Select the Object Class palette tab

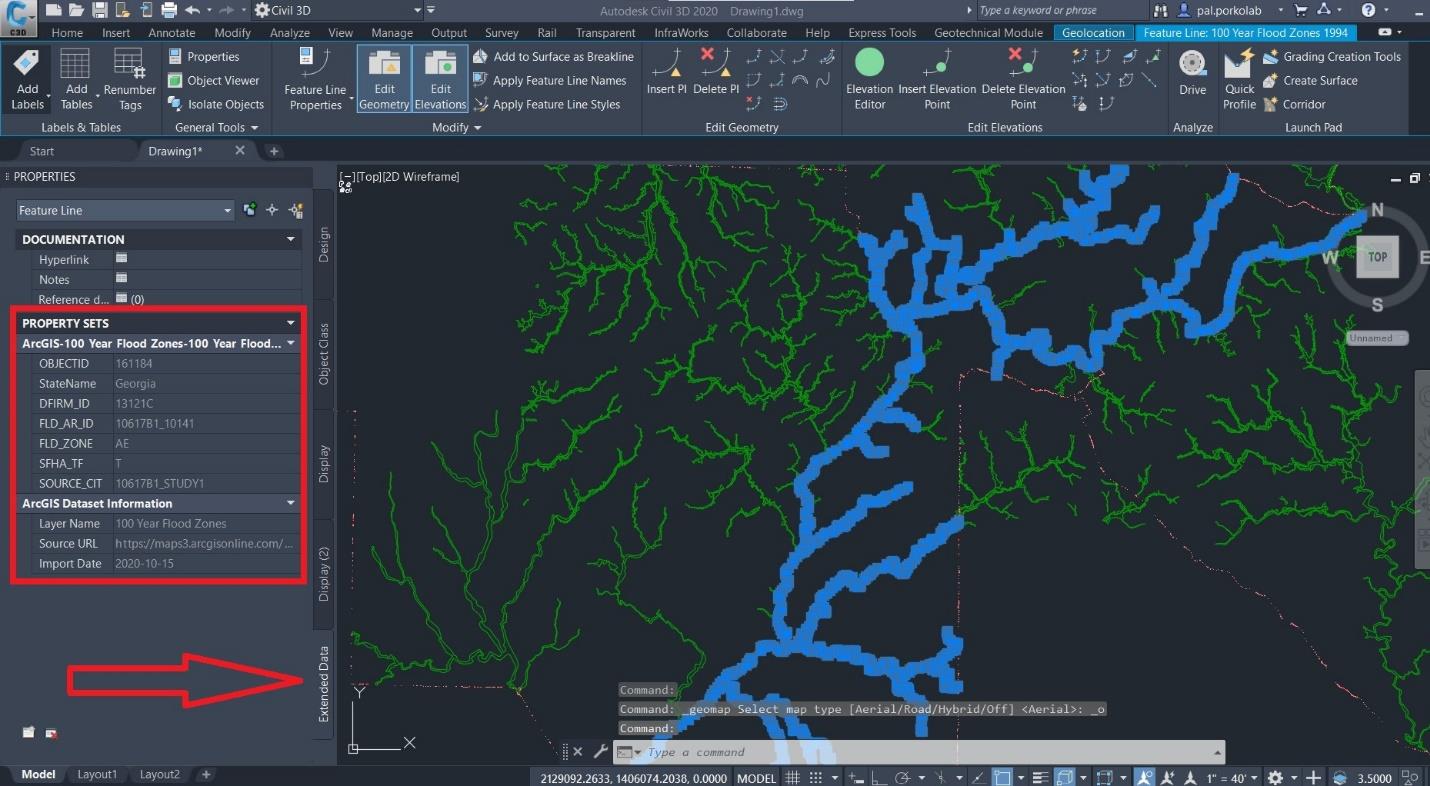coord(323,354)
